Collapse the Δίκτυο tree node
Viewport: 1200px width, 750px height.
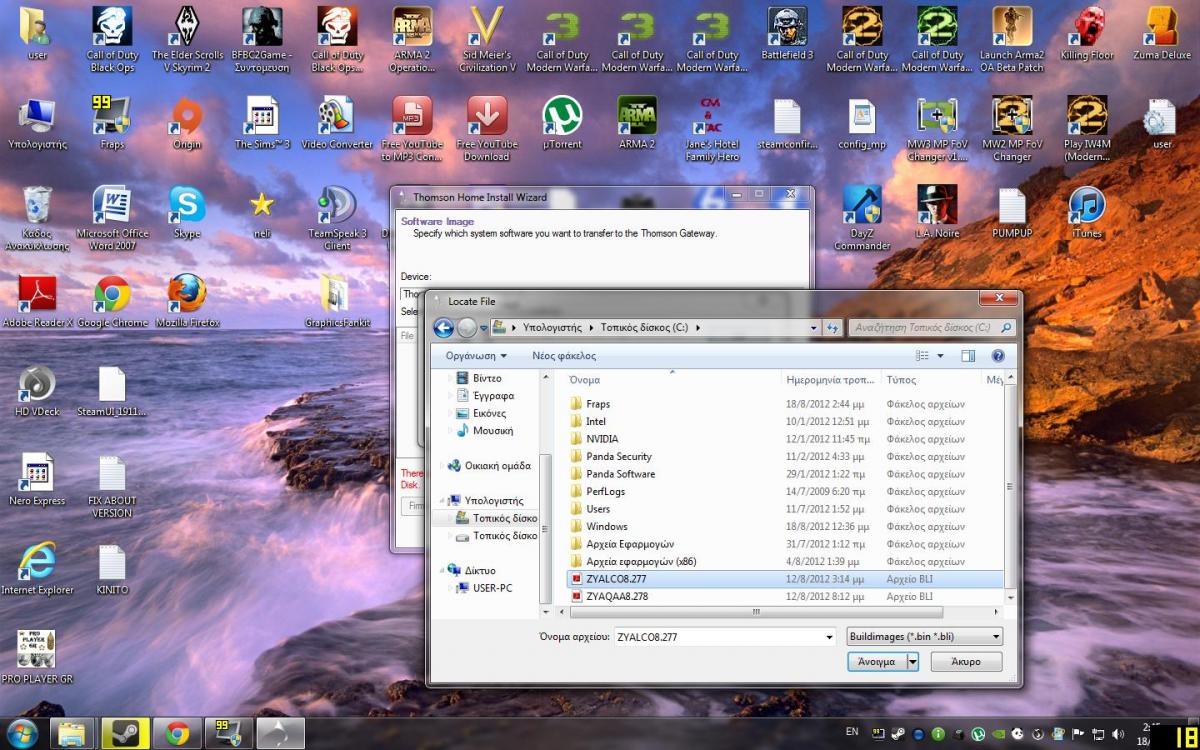coord(443,570)
